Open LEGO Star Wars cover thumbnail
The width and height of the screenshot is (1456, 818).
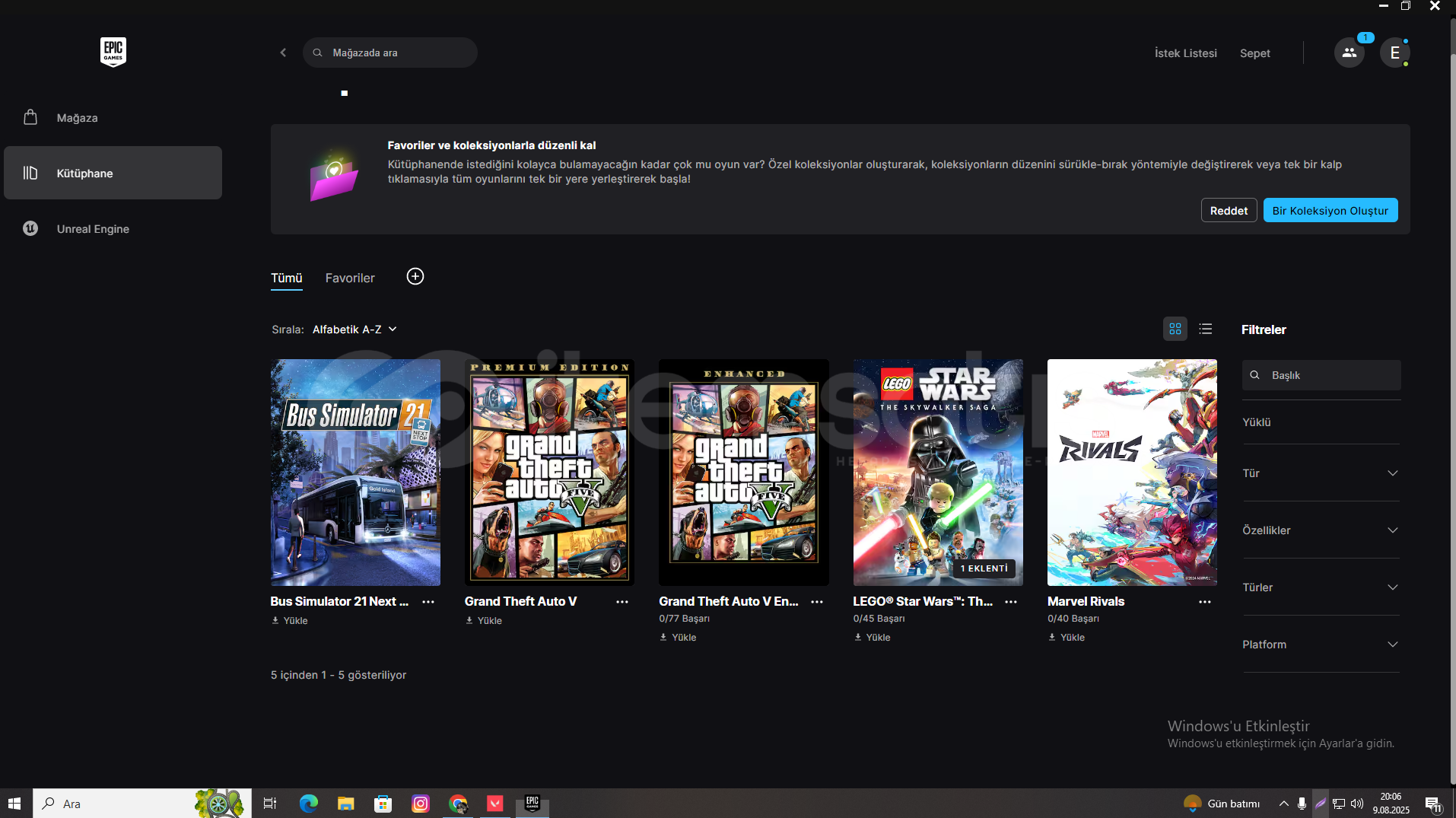coord(938,473)
